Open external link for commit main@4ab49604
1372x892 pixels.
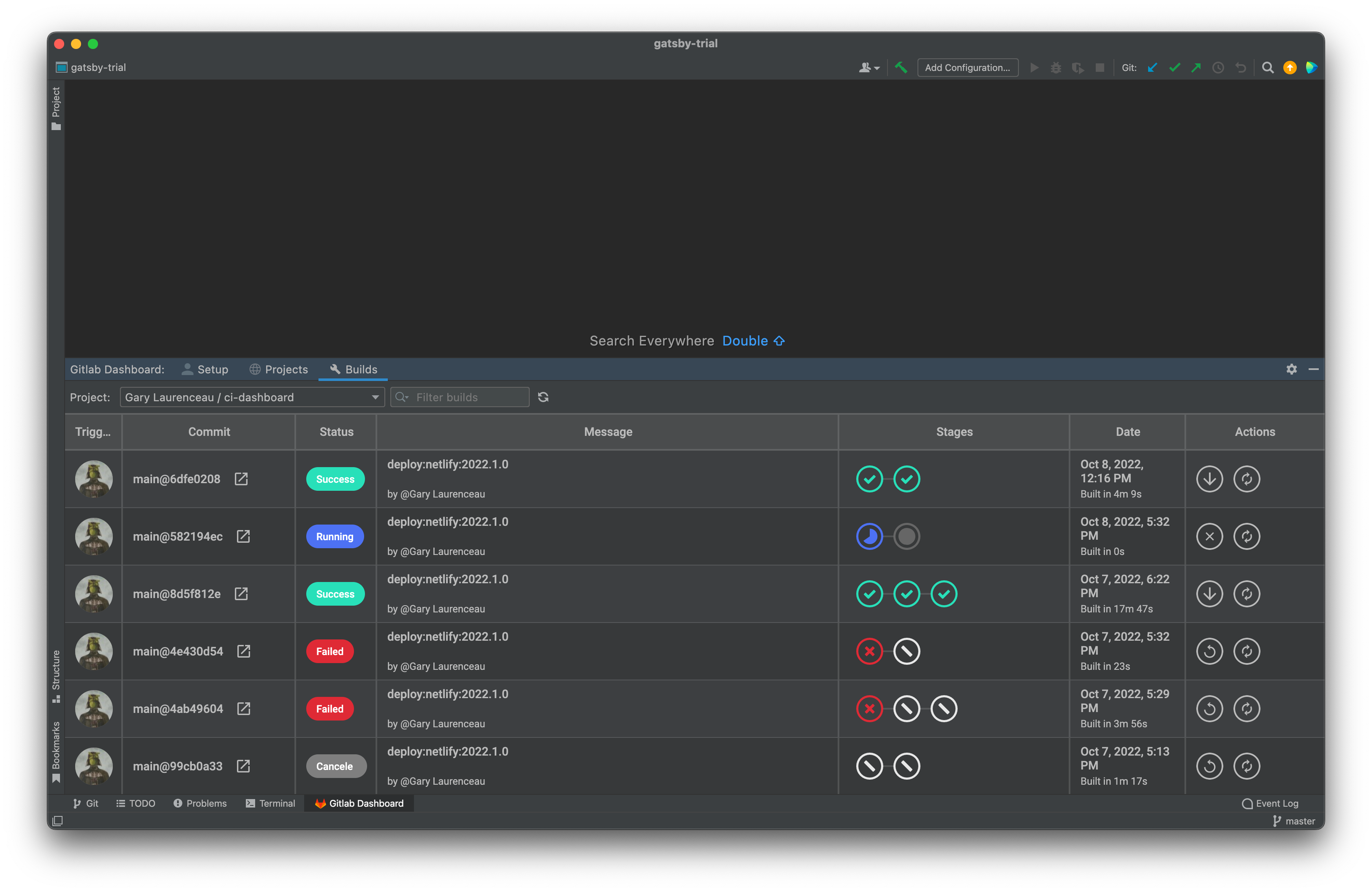[x=244, y=709]
